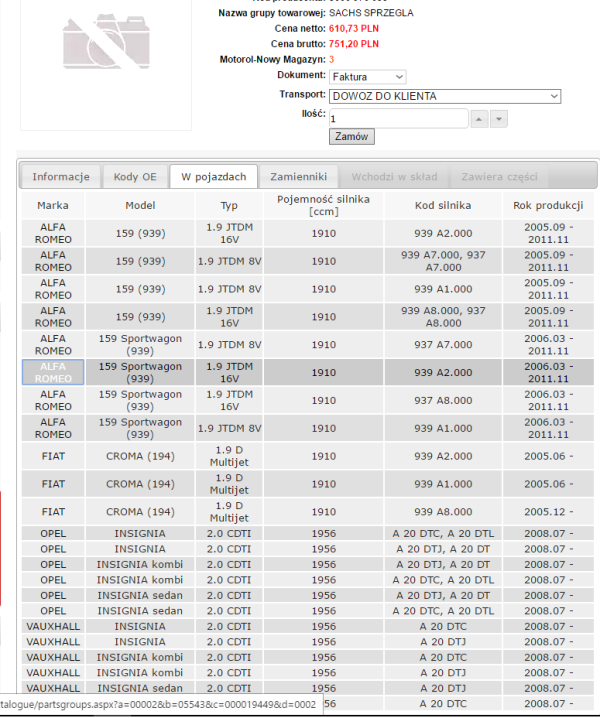Click the SACHS SPRZEGLA group name
The image size is (600, 718).
click(x=371, y=13)
